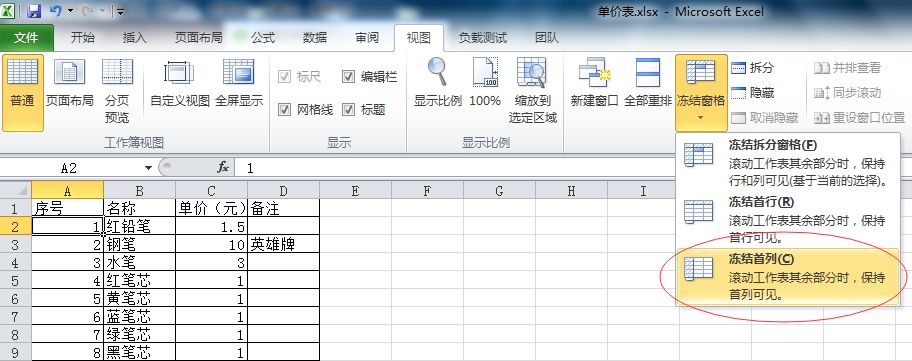
Task: Click the 隐藏 hide window button
Action: (753, 93)
